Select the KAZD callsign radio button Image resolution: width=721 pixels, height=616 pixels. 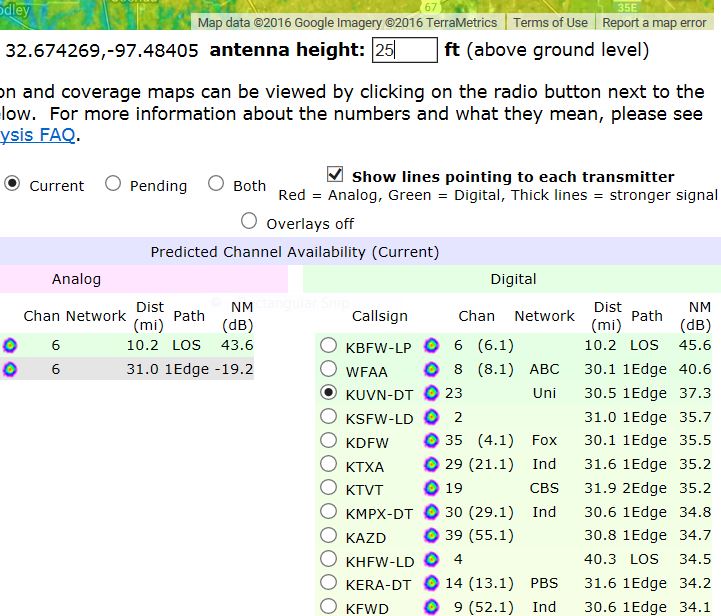click(x=328, y=536)
